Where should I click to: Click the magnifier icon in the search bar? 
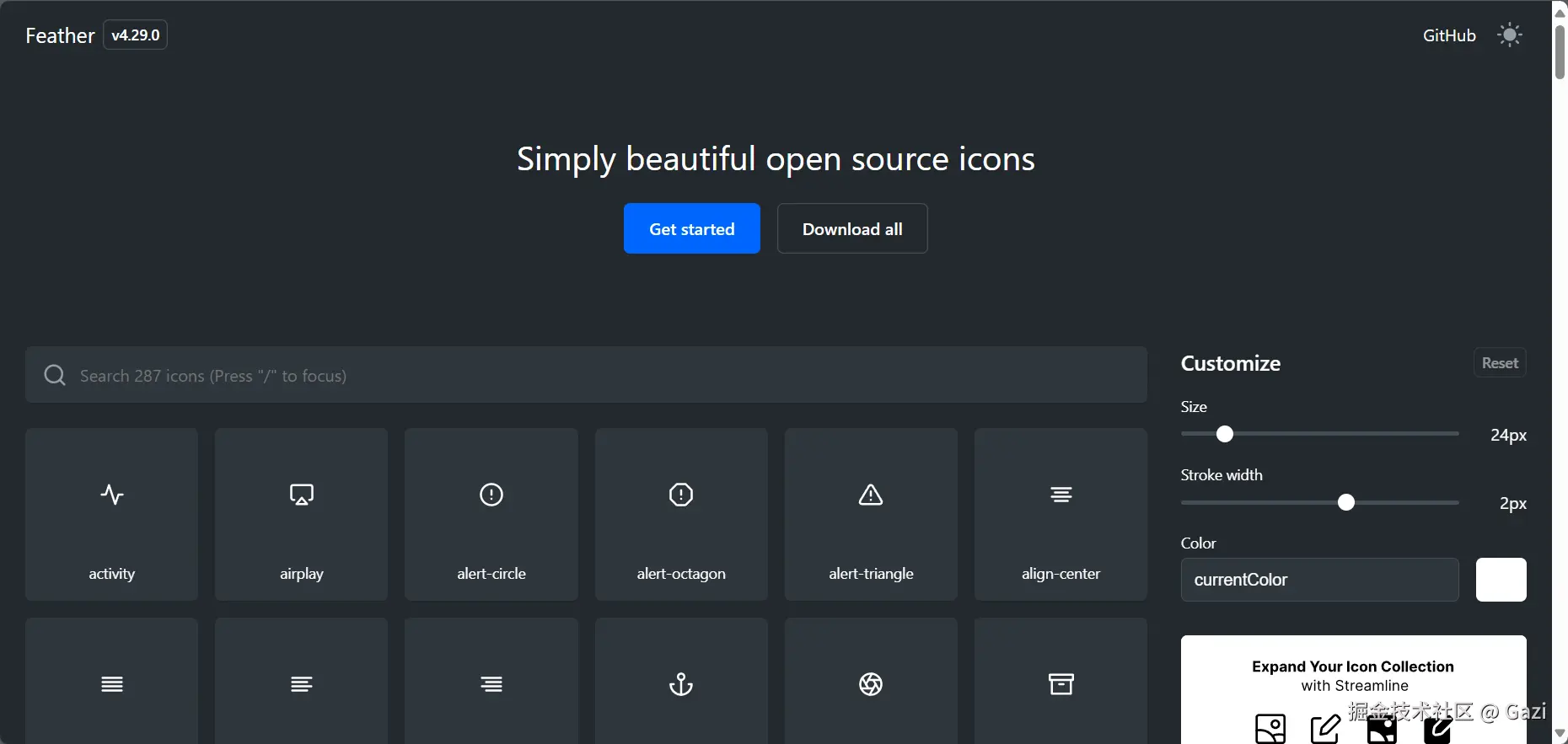pyautogui.click(x=55, y=375)
